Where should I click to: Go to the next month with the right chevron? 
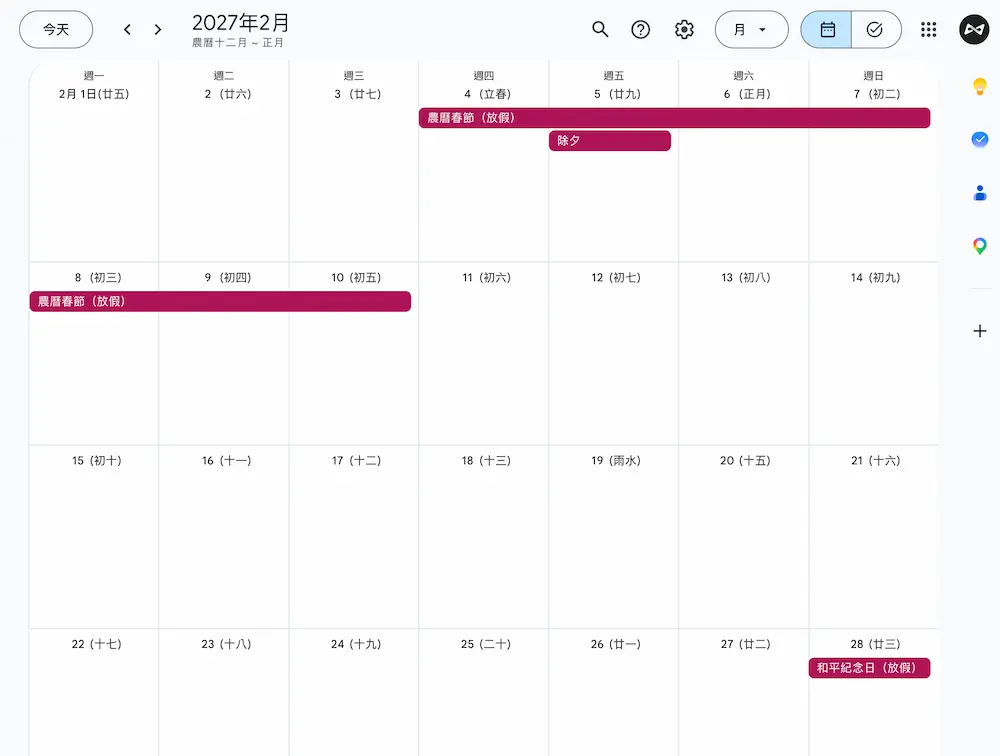tap(158, 29)
